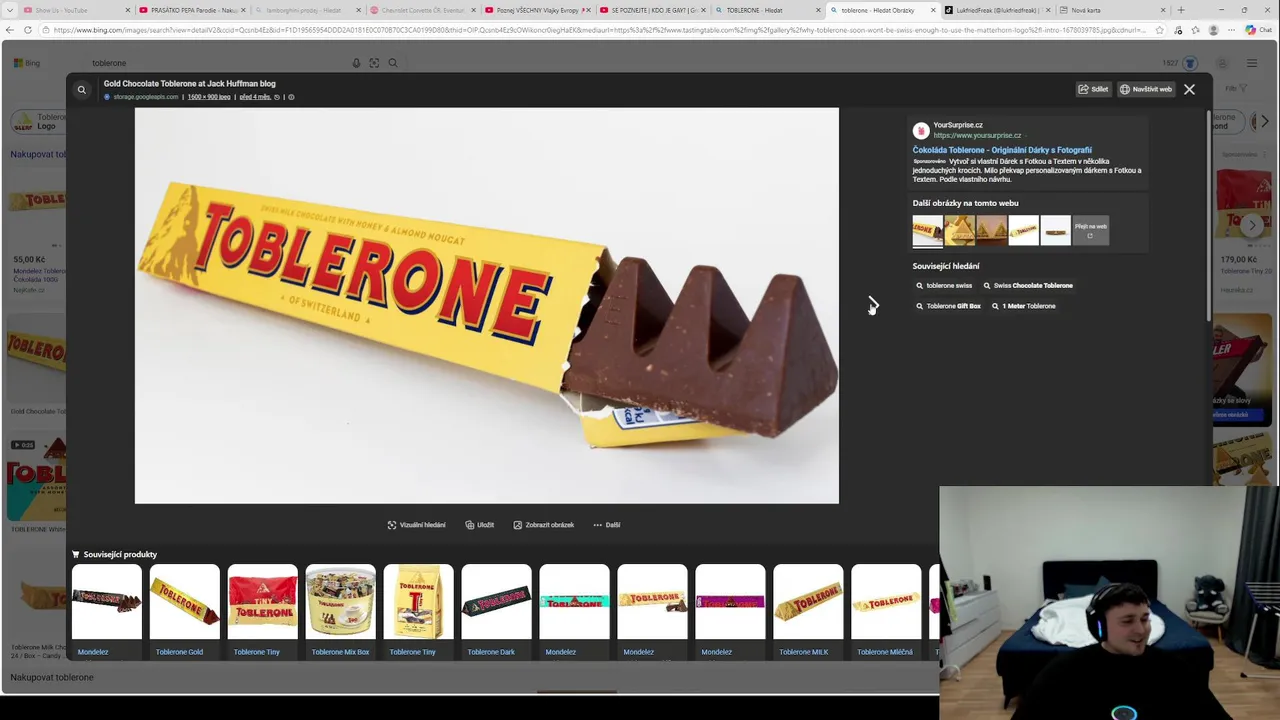Screen dimensions: 1280x720
Task: Close the Bing image detail viewer
Action: coord(1189,89)
